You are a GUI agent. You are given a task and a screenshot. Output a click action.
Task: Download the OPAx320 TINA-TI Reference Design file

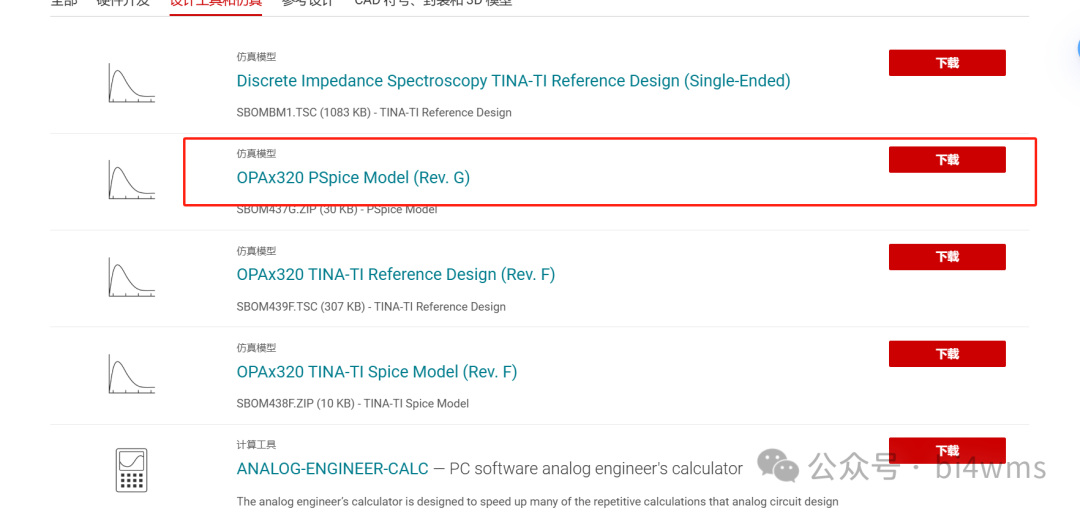point(947,257)
